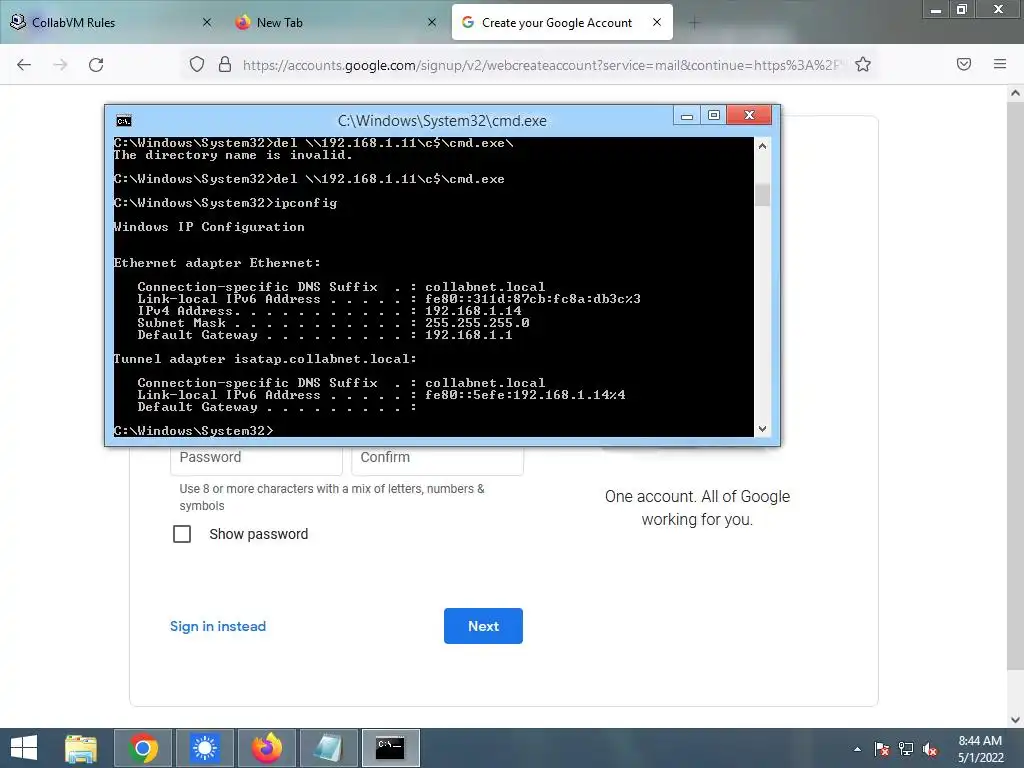The height and width of the screenshot is (768, 1024).
Task: Enable the Show password checkbox
Action: (x=182, y=534)
